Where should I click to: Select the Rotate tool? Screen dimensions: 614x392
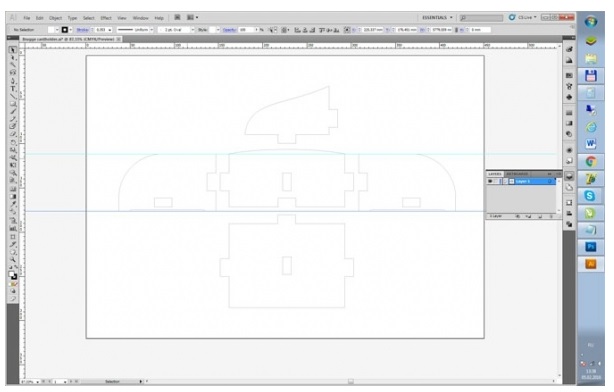point(13,142)
